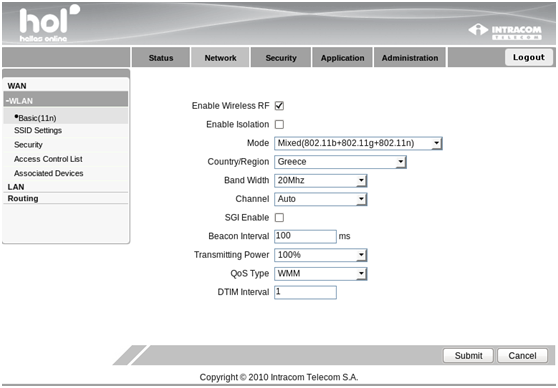
Task: Click the DTIM Interval input field
Action: (305, 292)
